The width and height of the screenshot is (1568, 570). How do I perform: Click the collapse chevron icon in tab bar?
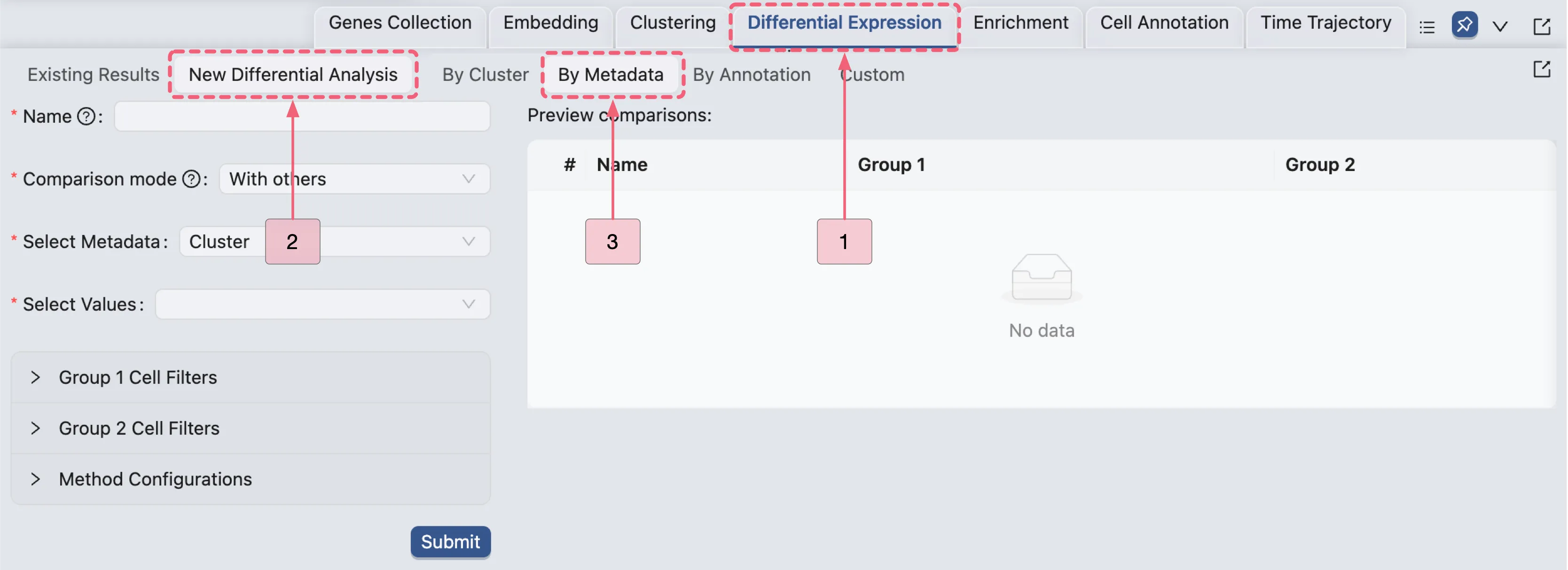pos(1500,27)
